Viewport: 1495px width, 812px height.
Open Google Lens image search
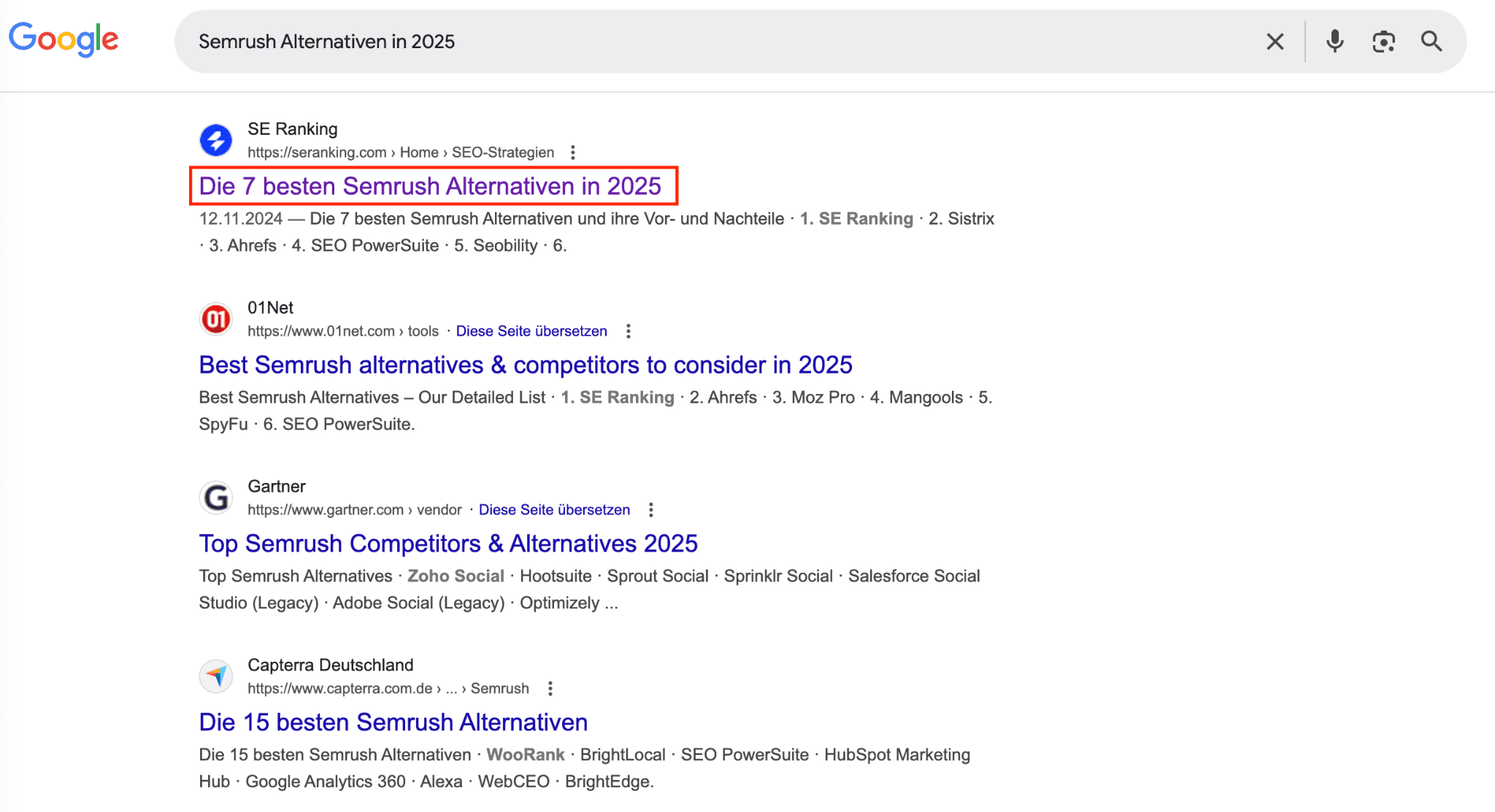(1383, 42)
